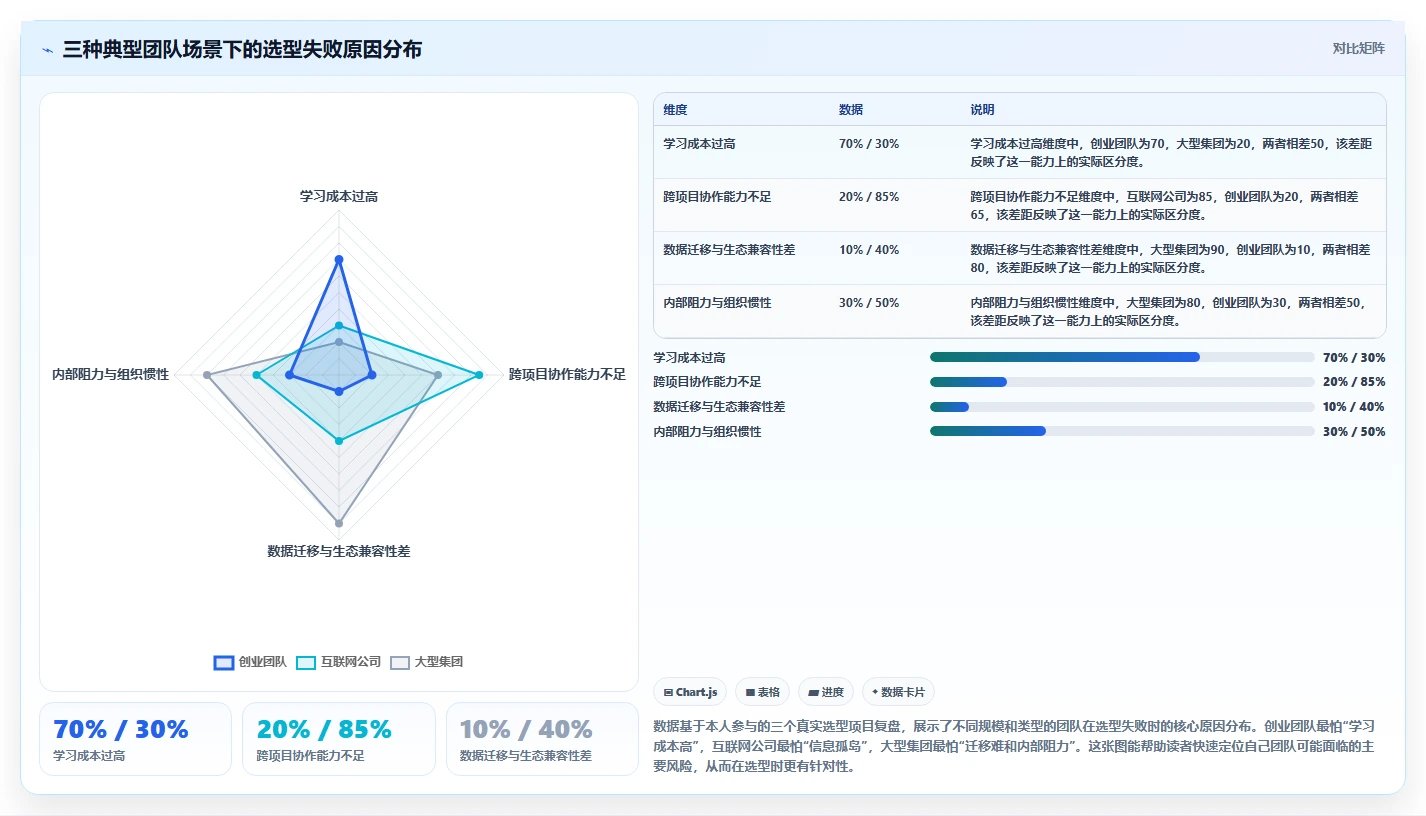Click 70% / 30% beside 学习成本过高 progress bar
Viewport: 1426px width, 816px height.
[1354, 358]
